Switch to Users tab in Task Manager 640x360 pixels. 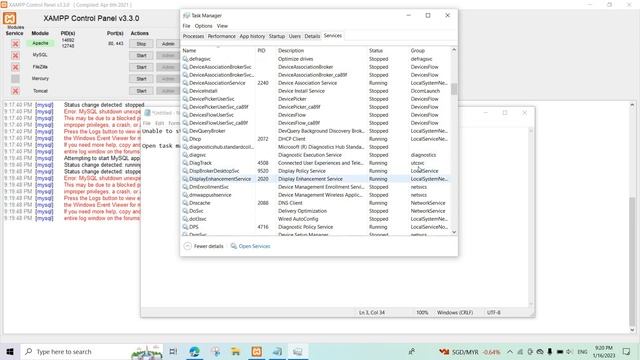coord(295,36)
